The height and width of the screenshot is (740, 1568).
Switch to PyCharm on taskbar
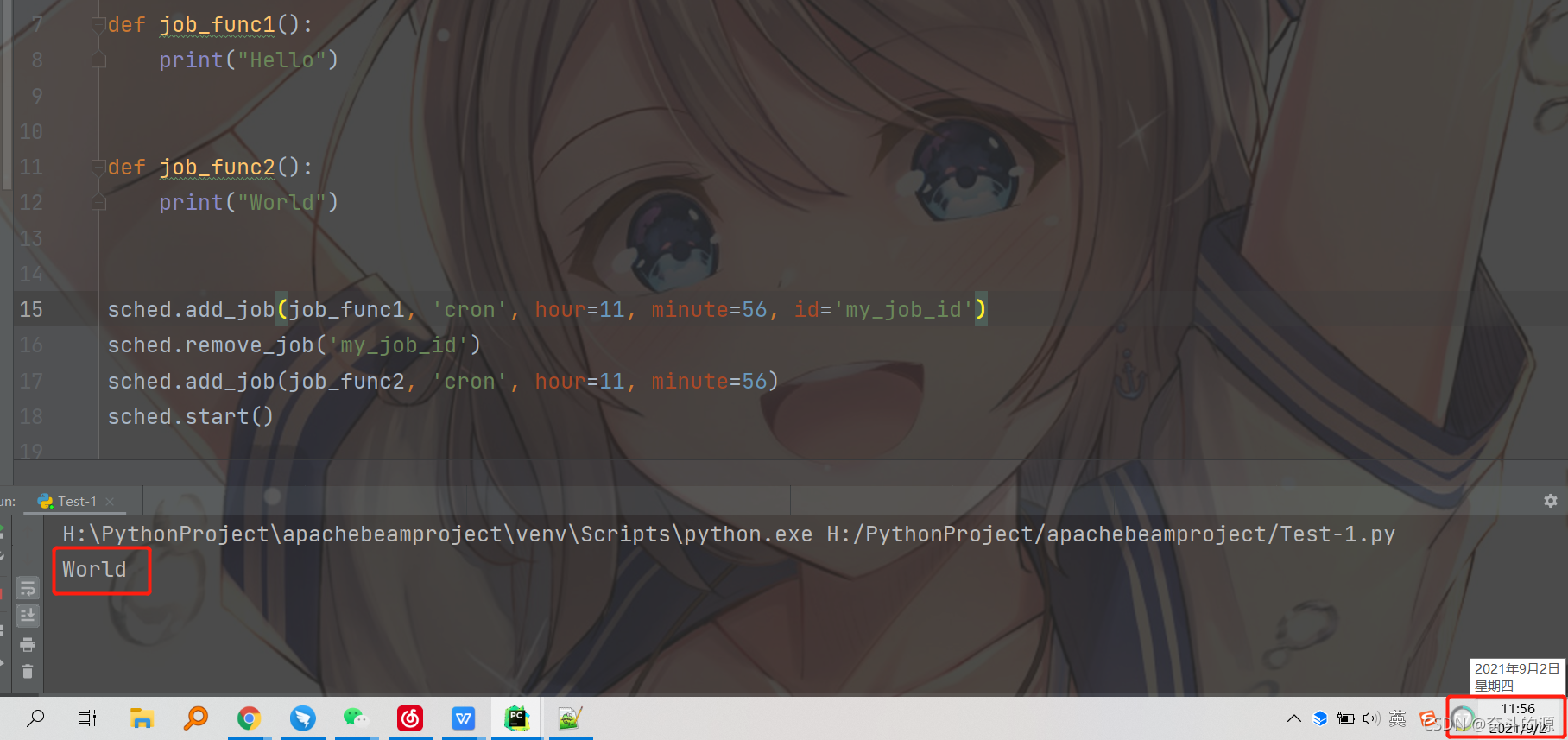[x=516, y=718]
